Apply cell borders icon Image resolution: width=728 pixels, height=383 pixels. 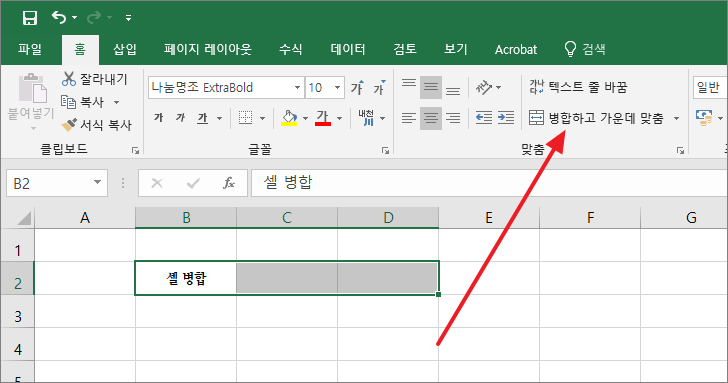coord(246,118)
